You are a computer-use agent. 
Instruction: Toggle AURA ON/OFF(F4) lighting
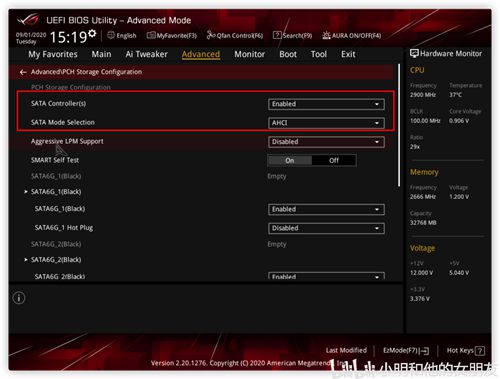click(352, 35)
